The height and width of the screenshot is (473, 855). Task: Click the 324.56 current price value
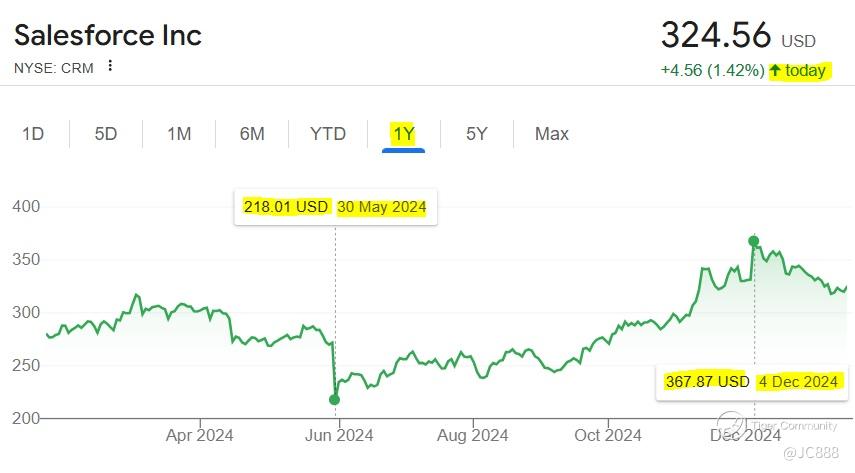coord(716,36)
